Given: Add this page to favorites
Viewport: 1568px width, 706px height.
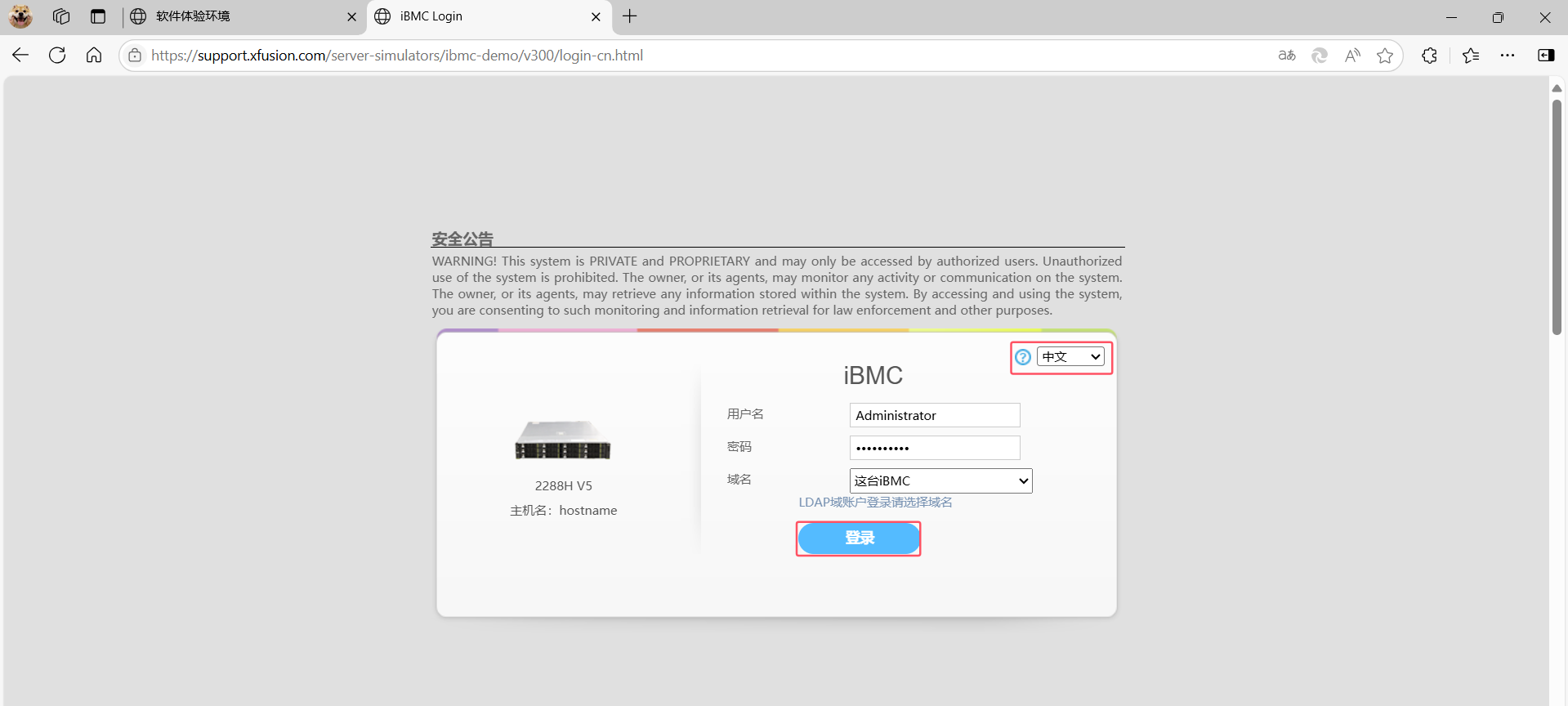Looking at the screenshot, I should [1385, 56].
